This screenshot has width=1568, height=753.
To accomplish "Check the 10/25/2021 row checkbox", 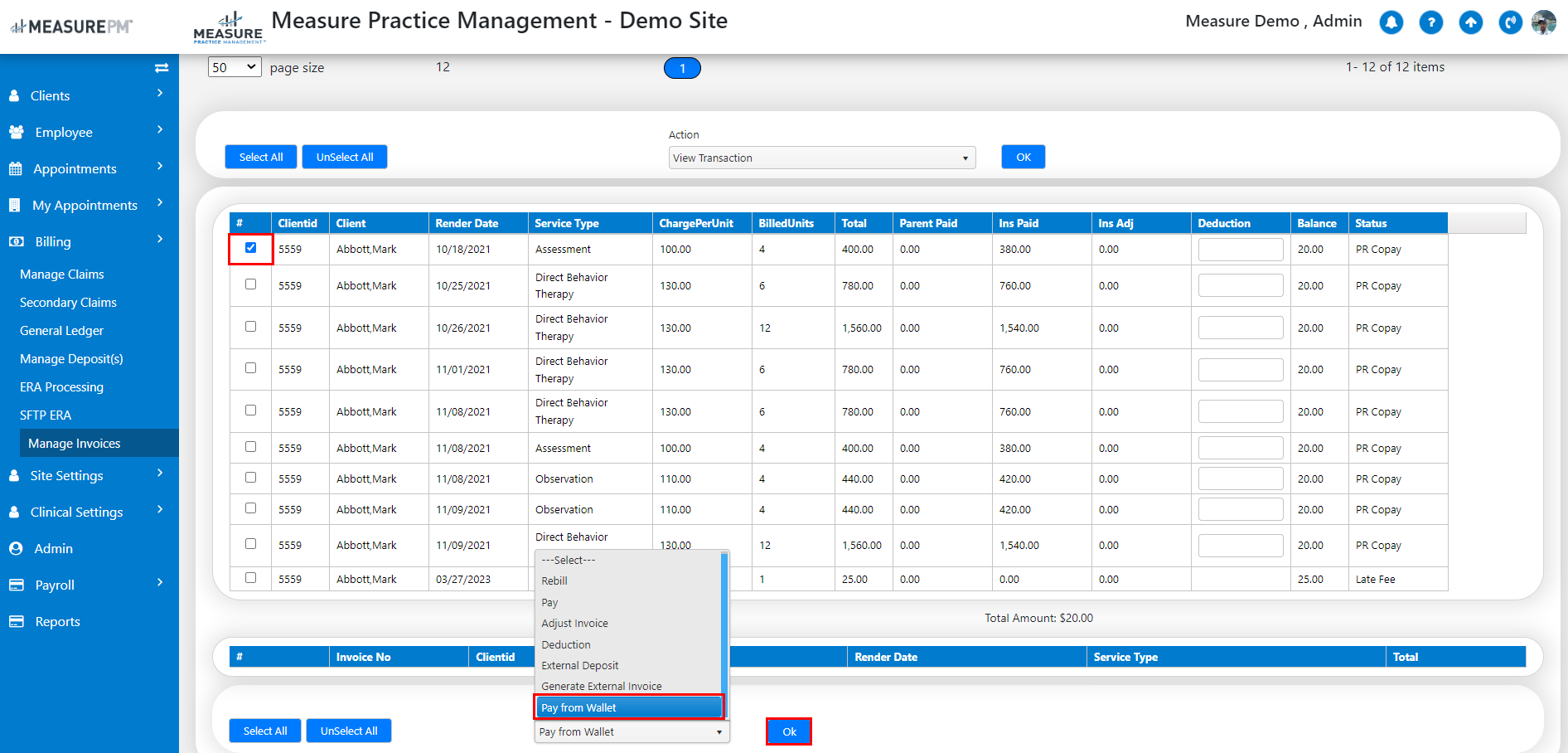I will click(250, 284).
